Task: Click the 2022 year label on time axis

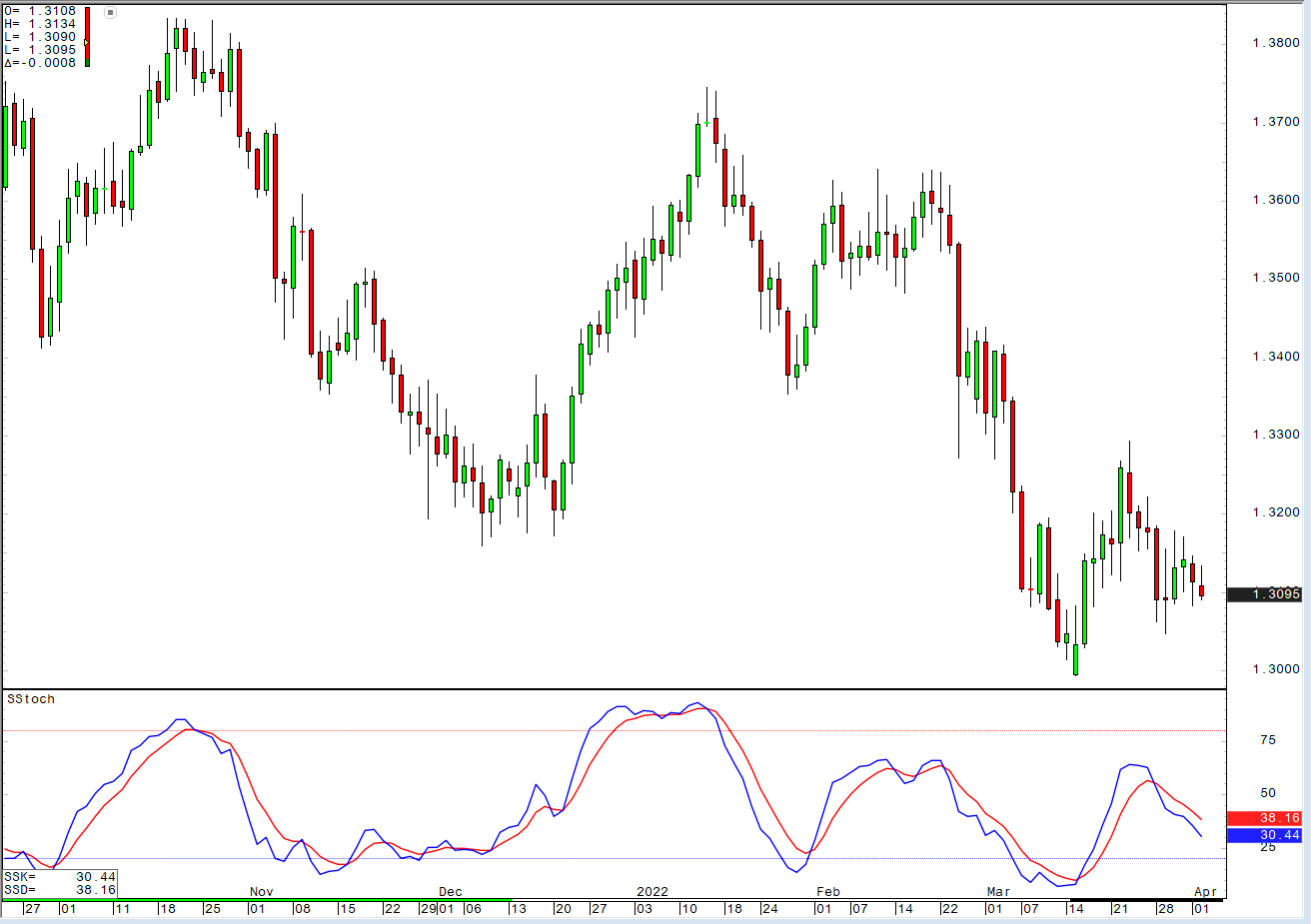Action: (x=653, y=892)
